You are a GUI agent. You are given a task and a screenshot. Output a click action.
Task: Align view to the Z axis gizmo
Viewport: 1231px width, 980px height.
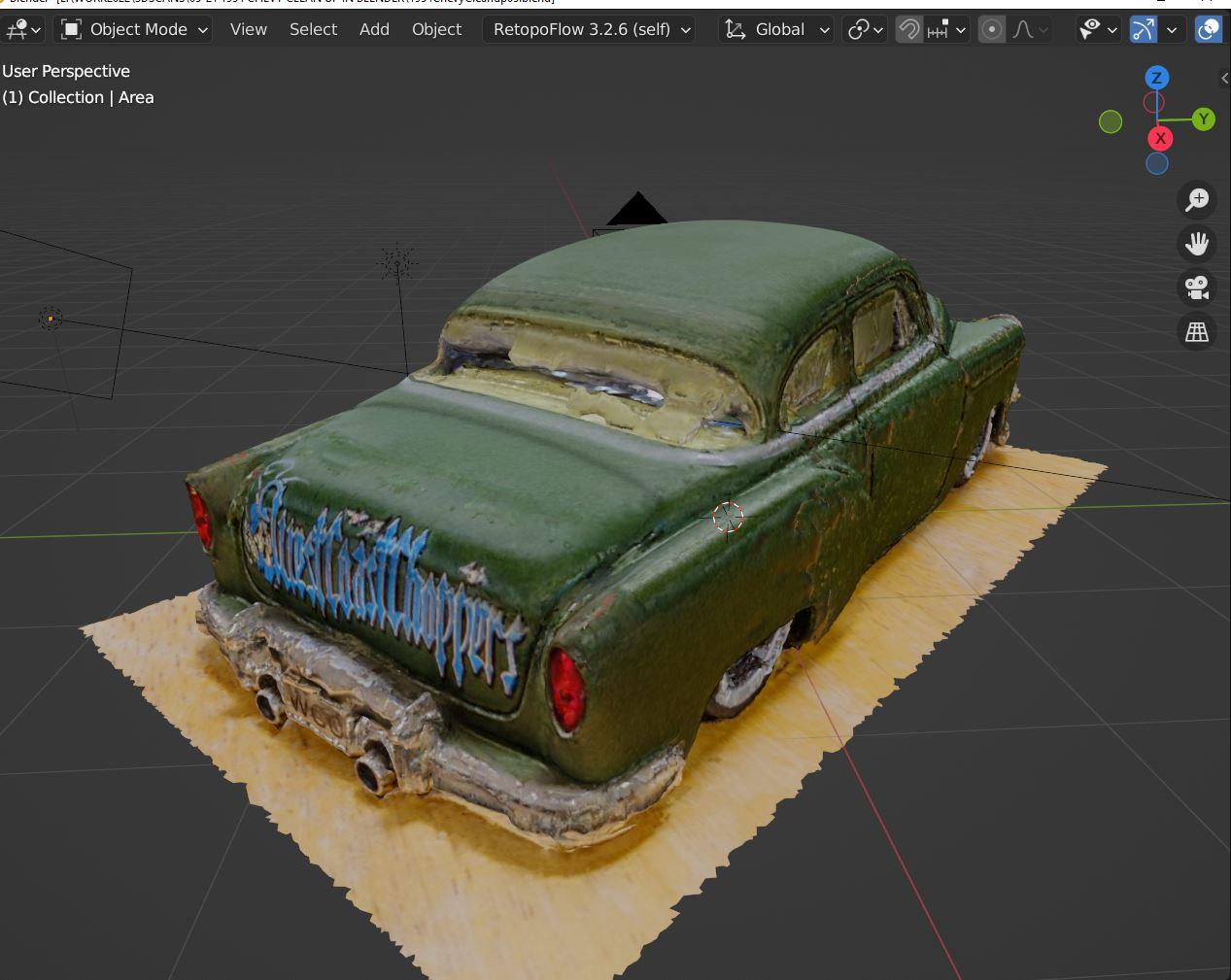1156,78
